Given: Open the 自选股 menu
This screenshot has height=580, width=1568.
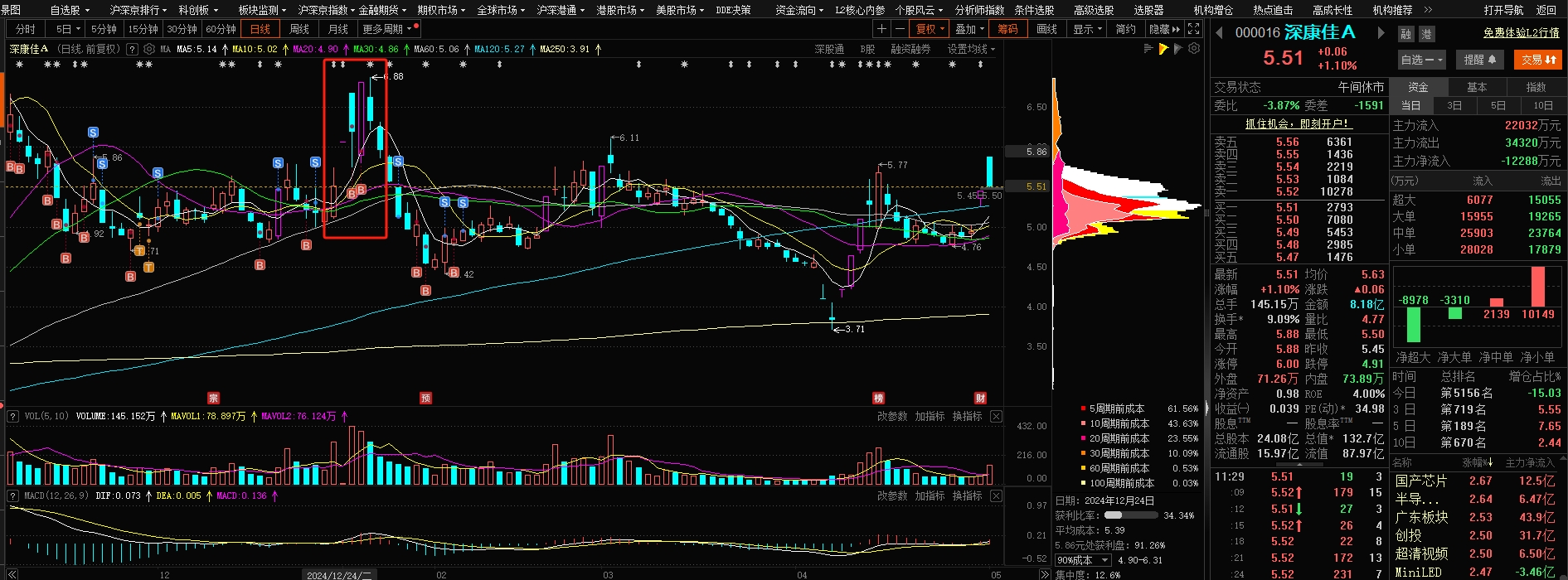Looking at the screenshot, I should point(70,10).
